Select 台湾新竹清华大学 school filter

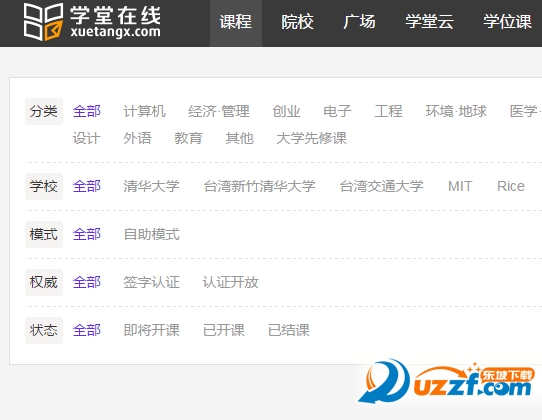click(x=260, y=186)
